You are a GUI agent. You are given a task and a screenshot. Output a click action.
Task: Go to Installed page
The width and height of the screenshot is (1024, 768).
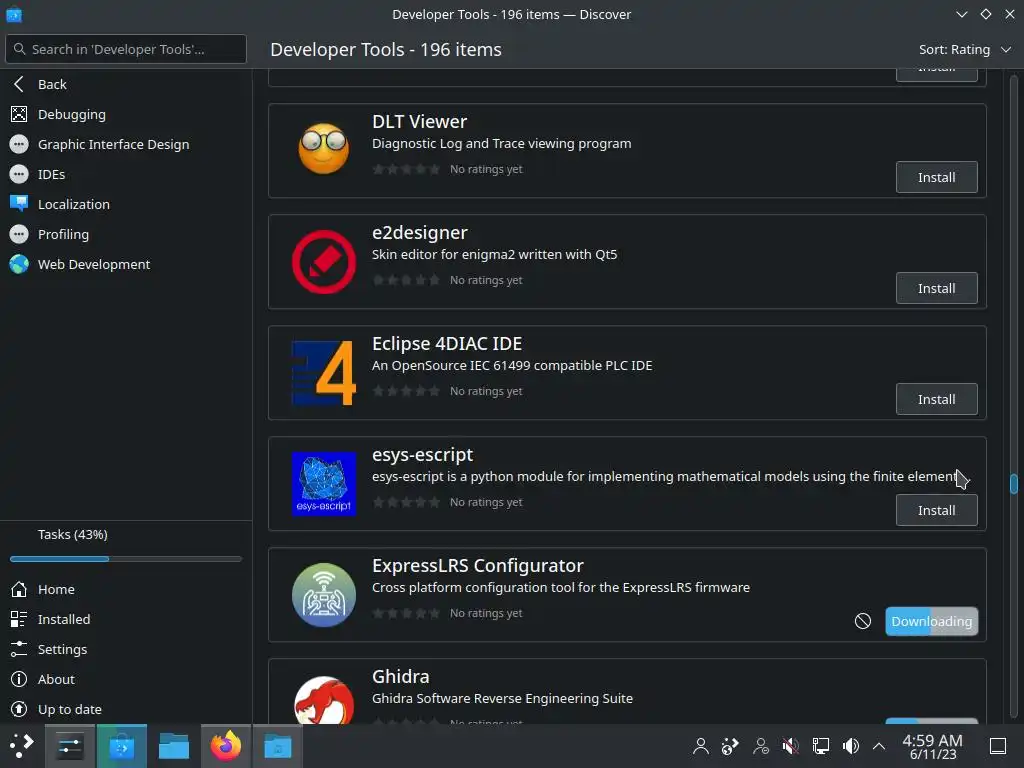[126, 620]
